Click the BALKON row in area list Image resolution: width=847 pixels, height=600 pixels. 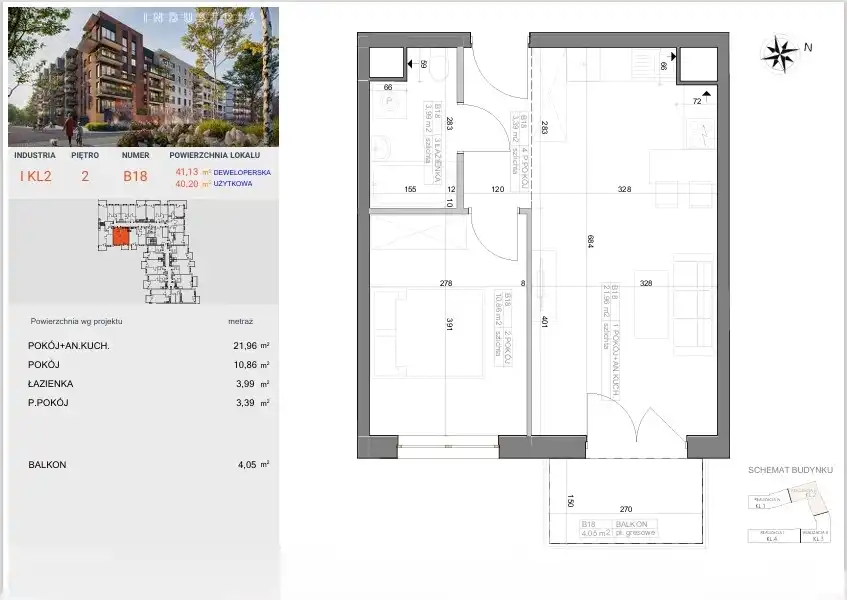point(140,464)
